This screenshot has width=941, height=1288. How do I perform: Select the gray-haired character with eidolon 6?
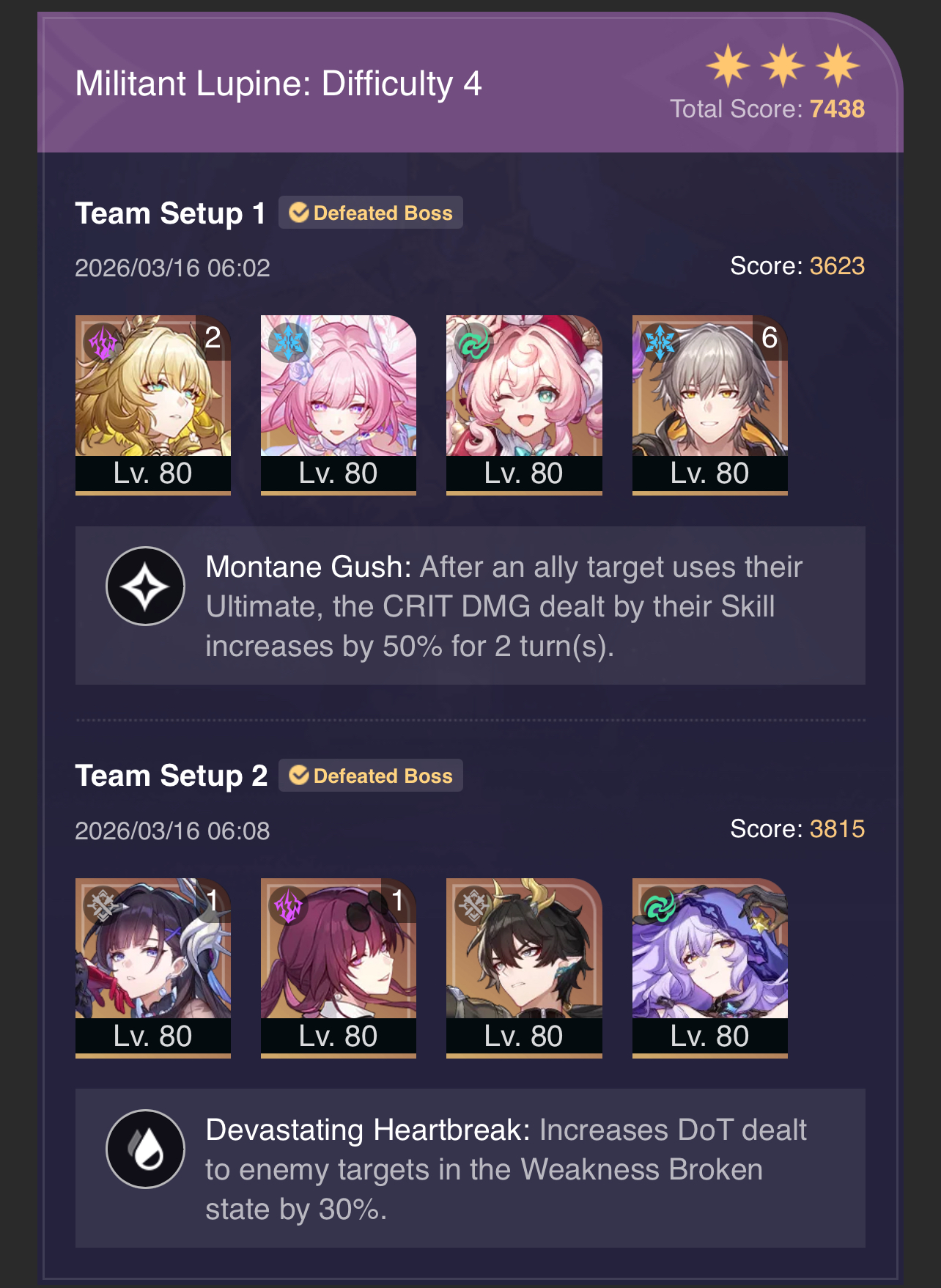pyautogui.click(x=709, y=405)
